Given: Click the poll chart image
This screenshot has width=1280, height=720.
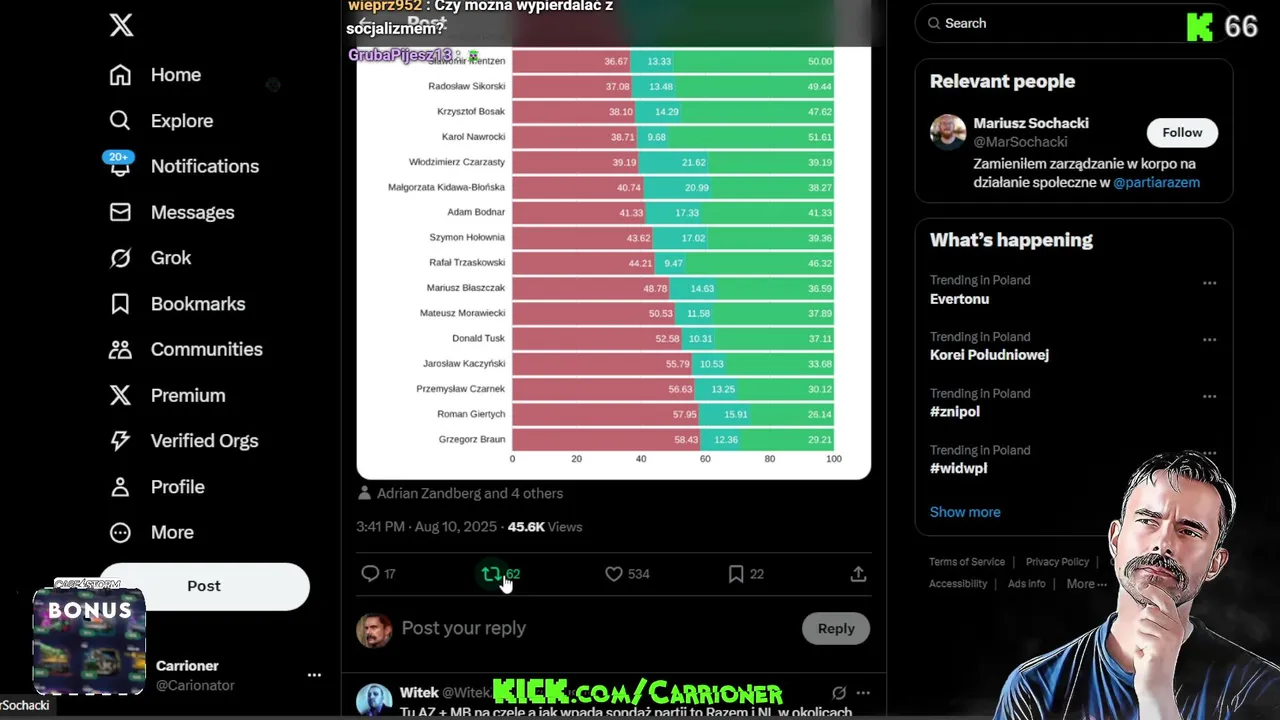Looking at the screenshot, I should (x=614, y=262).
